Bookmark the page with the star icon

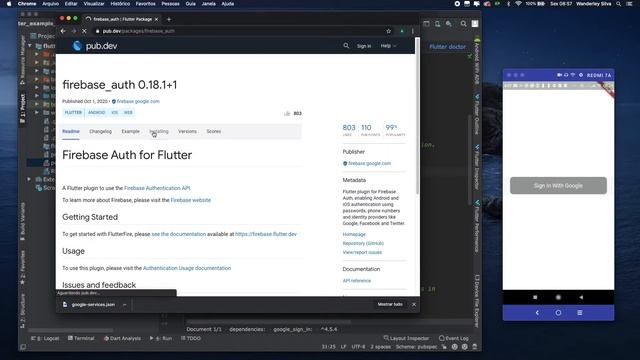click(x=389, y=31)
